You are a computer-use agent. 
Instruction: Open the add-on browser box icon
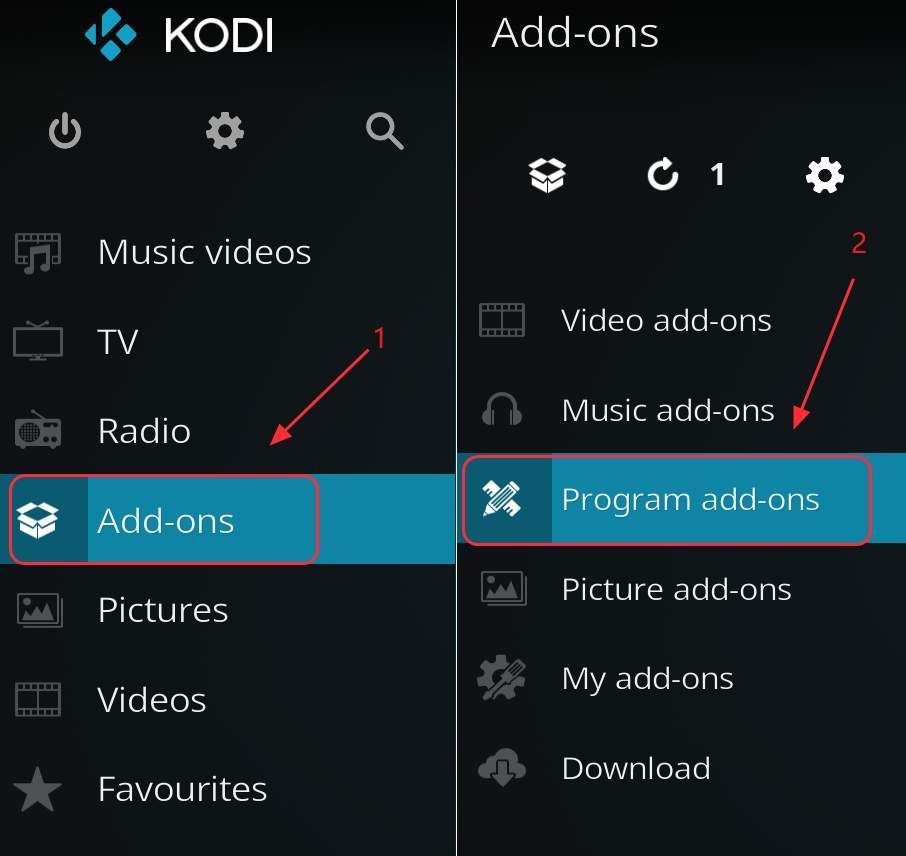point(547,175)
